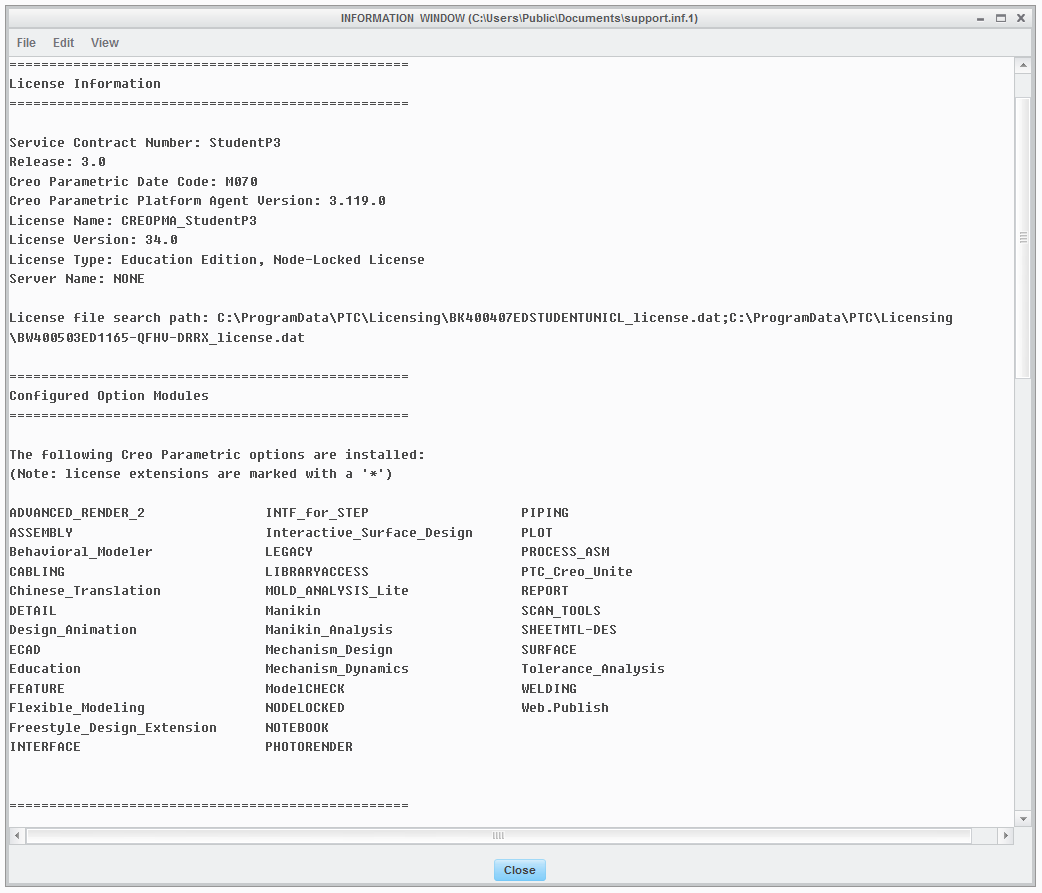The image size is (1042, 893).
Task: Click ADVANCED_RENDER_2 option
Action: tap(76, 513)
